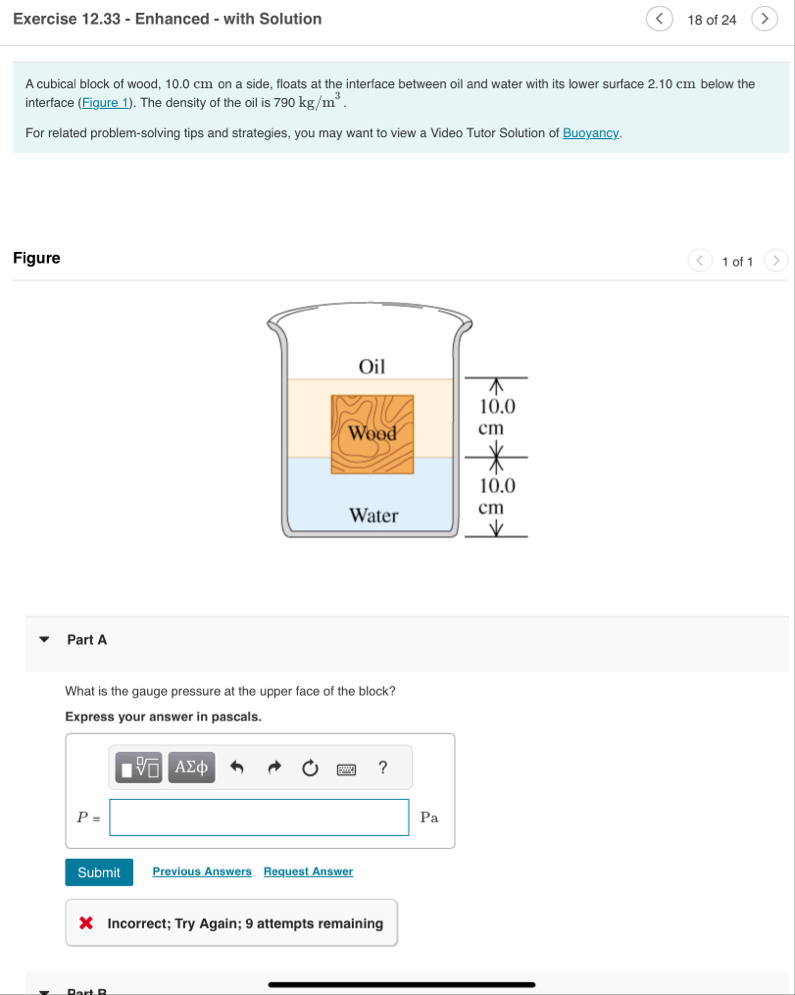Click Request Answer
Screen dimensions: 795x995
pyautogui.click(x=308, y=871)
